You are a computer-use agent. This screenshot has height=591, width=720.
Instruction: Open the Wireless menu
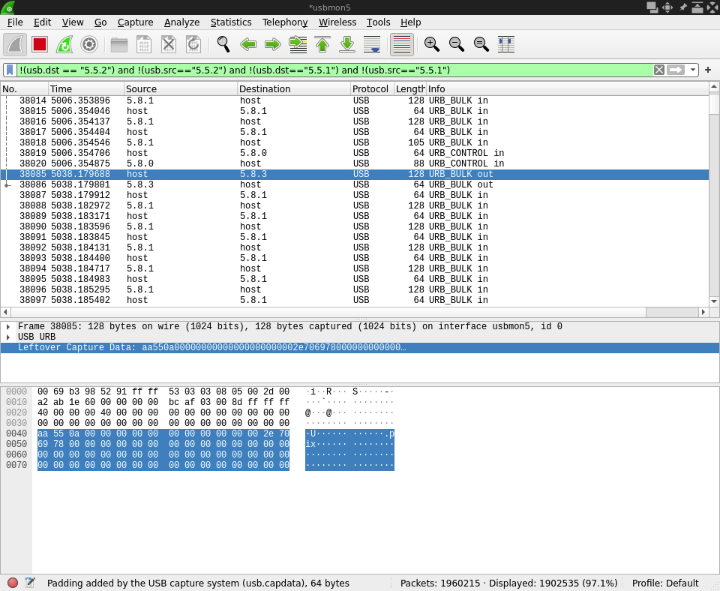[338, 23]
